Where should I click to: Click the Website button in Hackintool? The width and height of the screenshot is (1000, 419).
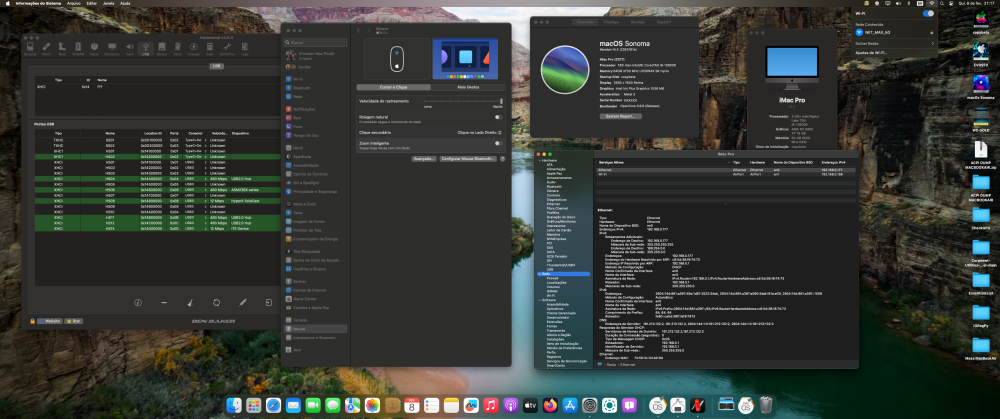(50, 321)
